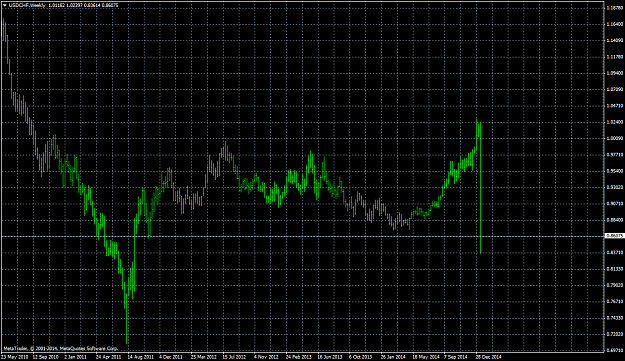The height and width of the screenshot is (361, 625).
Task: Click the 2 Jan 2011 date label
Action: click(x=76, y=357)
